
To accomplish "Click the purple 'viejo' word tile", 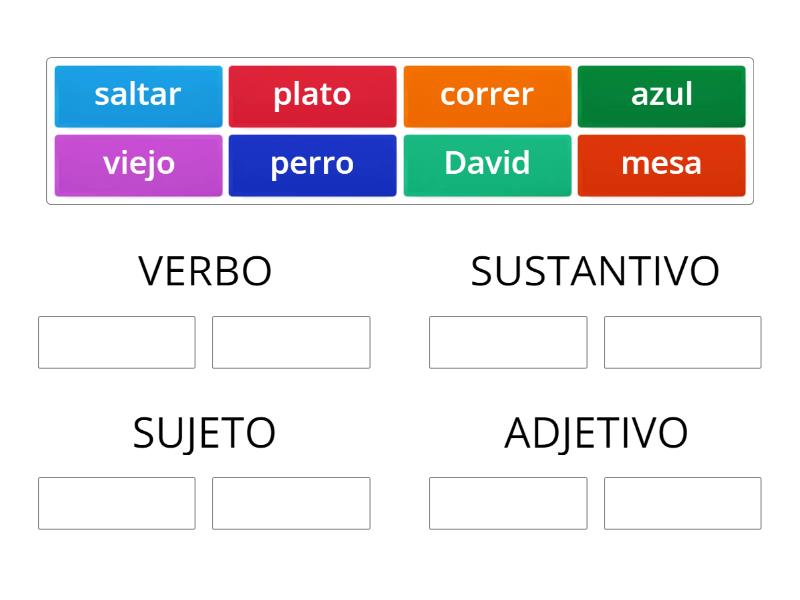I will (x=138, y=163).
